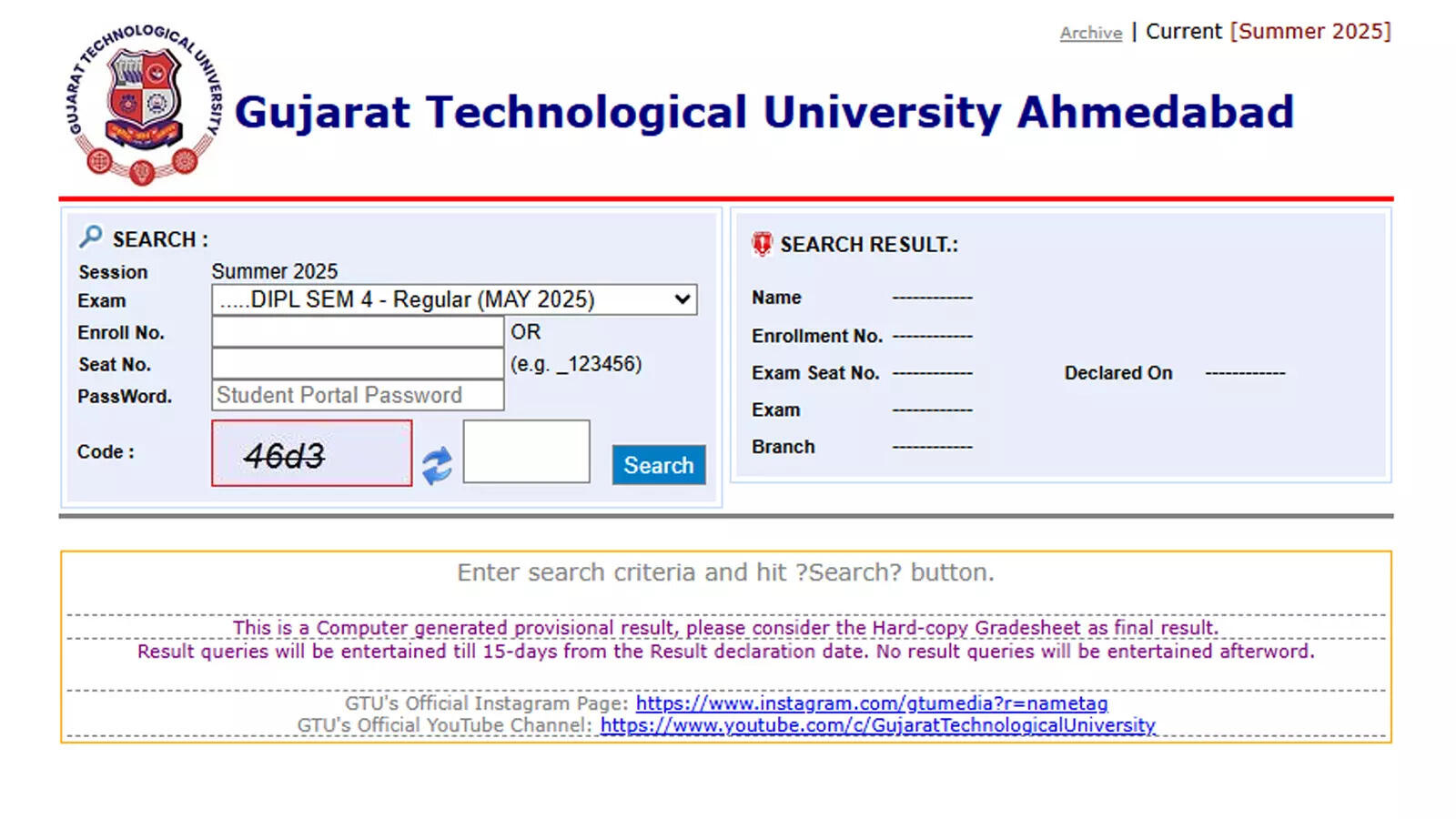Viewport: 1456px width, 819px height.
Task: Click the 'Exam Seat No.' result label
Action: [815, 373]
